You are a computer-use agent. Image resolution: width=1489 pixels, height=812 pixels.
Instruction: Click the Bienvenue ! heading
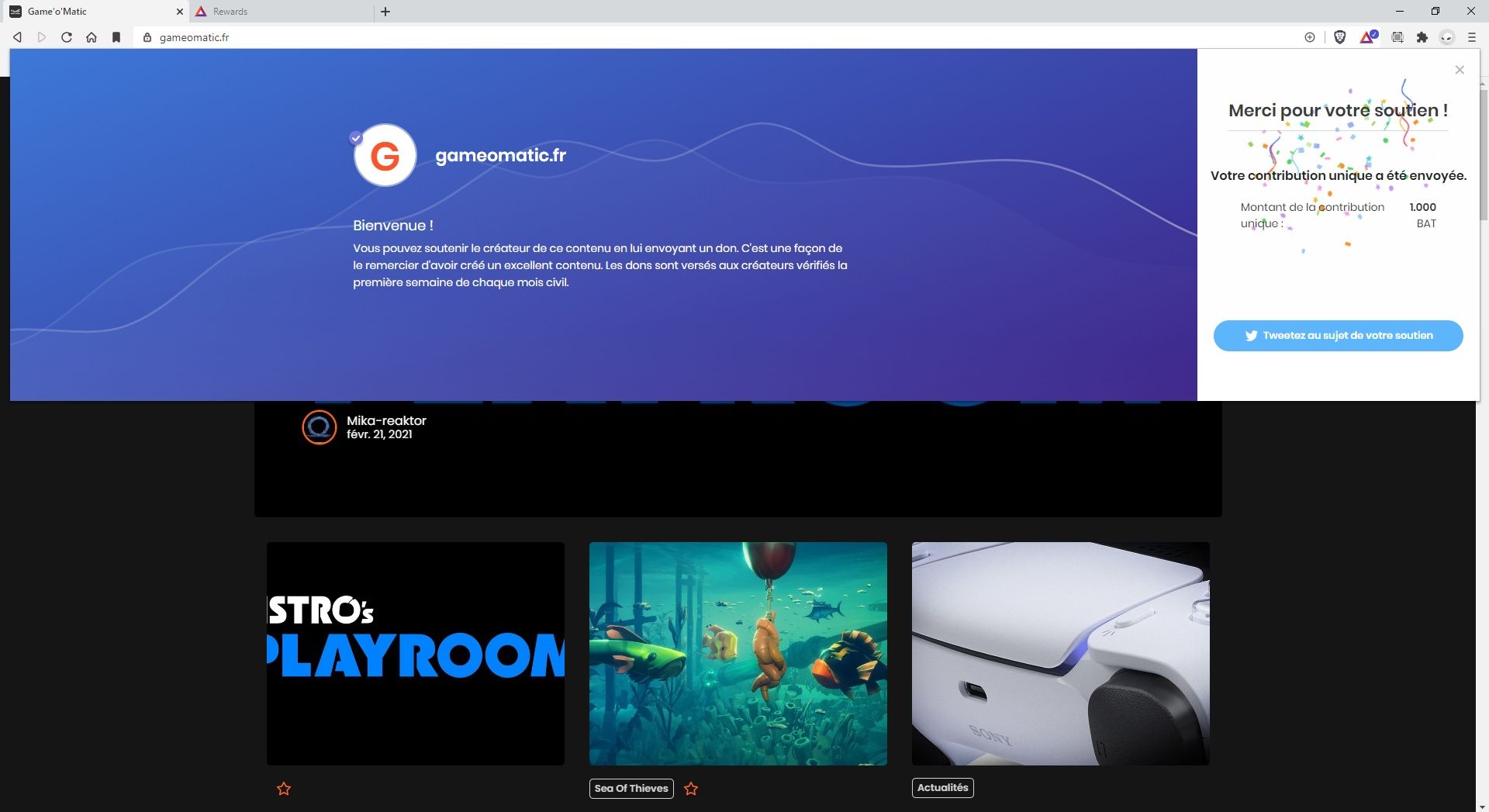(393, 226)
